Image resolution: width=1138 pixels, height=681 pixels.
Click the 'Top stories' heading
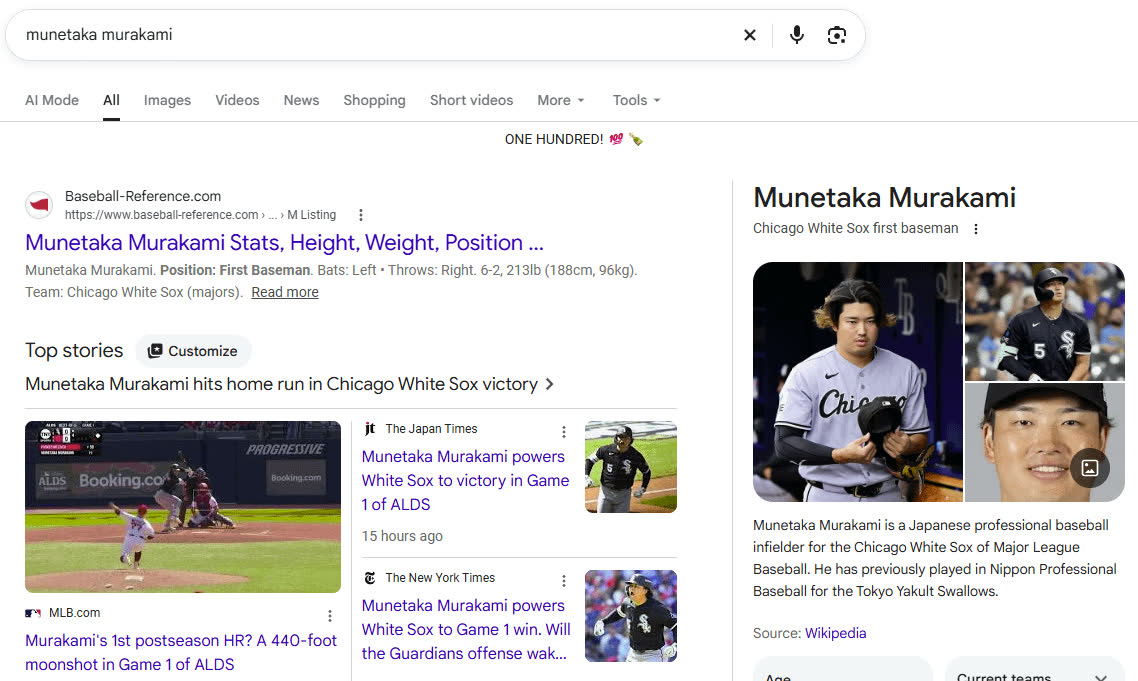tap(74, 350)
